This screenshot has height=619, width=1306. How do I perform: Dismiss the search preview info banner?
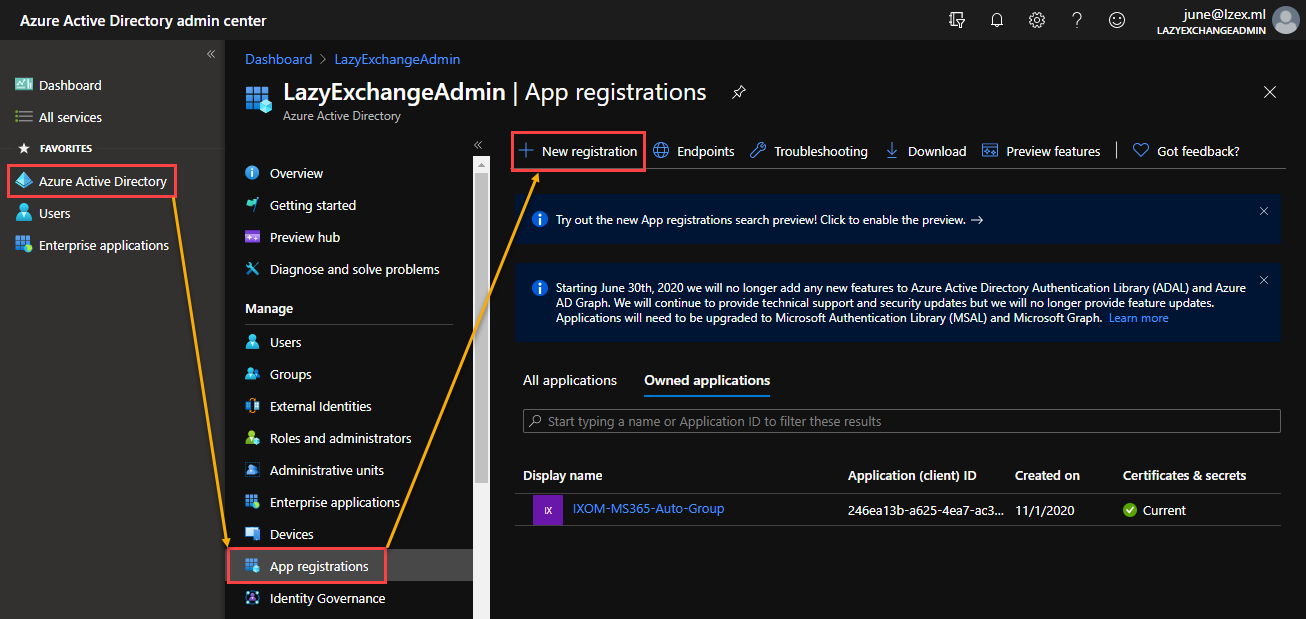click(x=1264, y=211)
